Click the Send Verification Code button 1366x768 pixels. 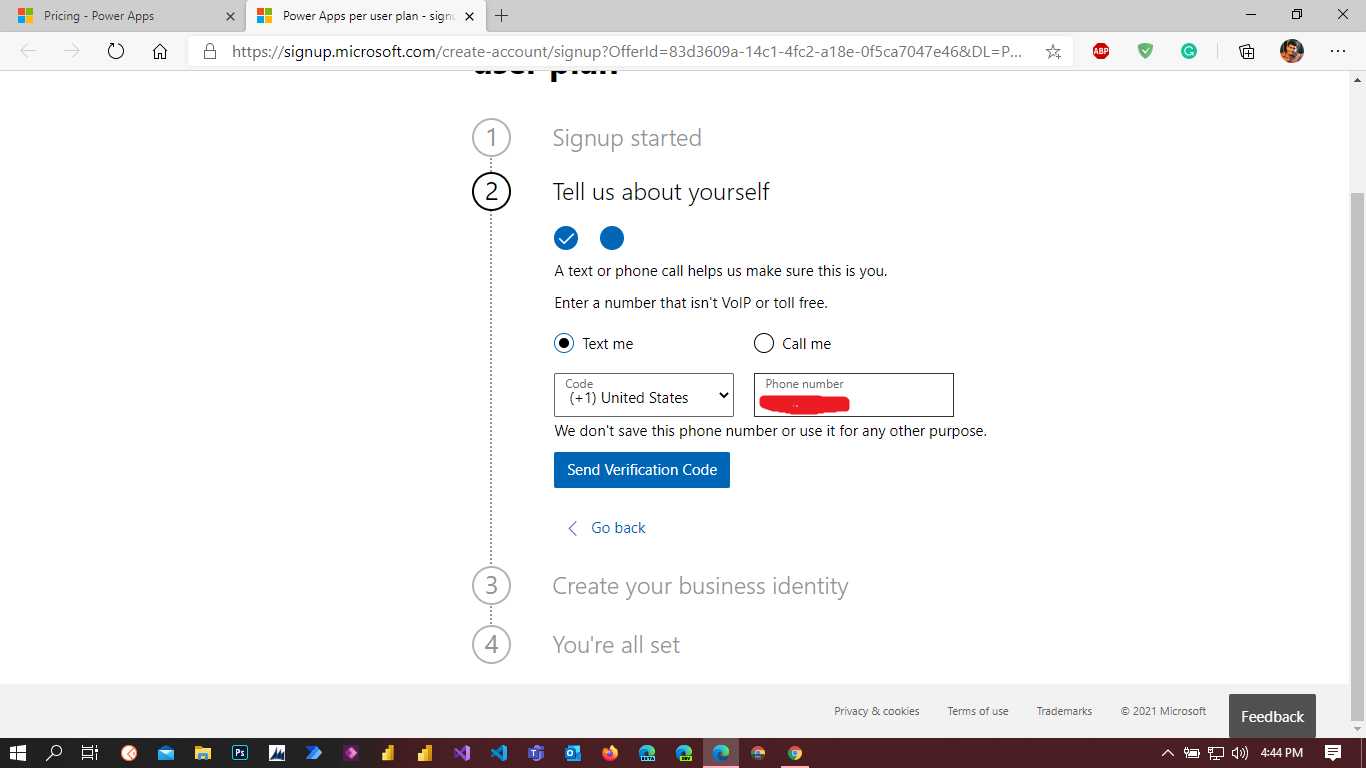[x=642, y=470]
